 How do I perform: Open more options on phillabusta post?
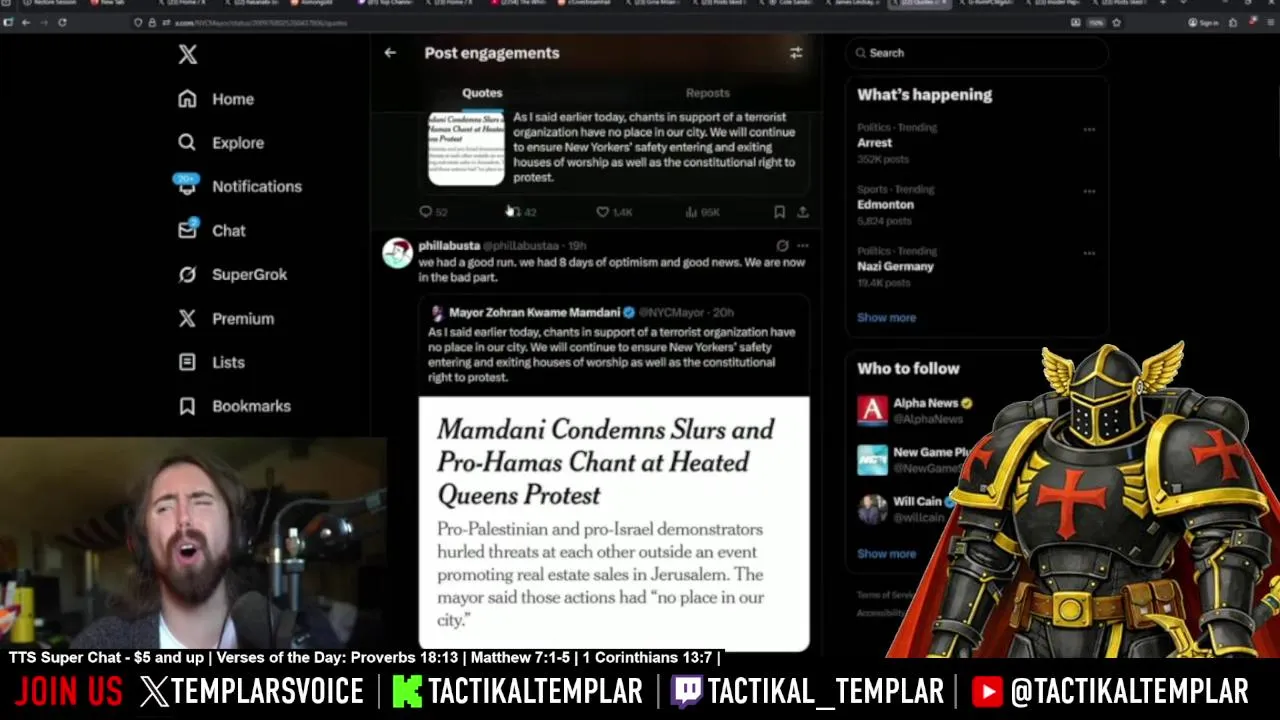[802, 246]
